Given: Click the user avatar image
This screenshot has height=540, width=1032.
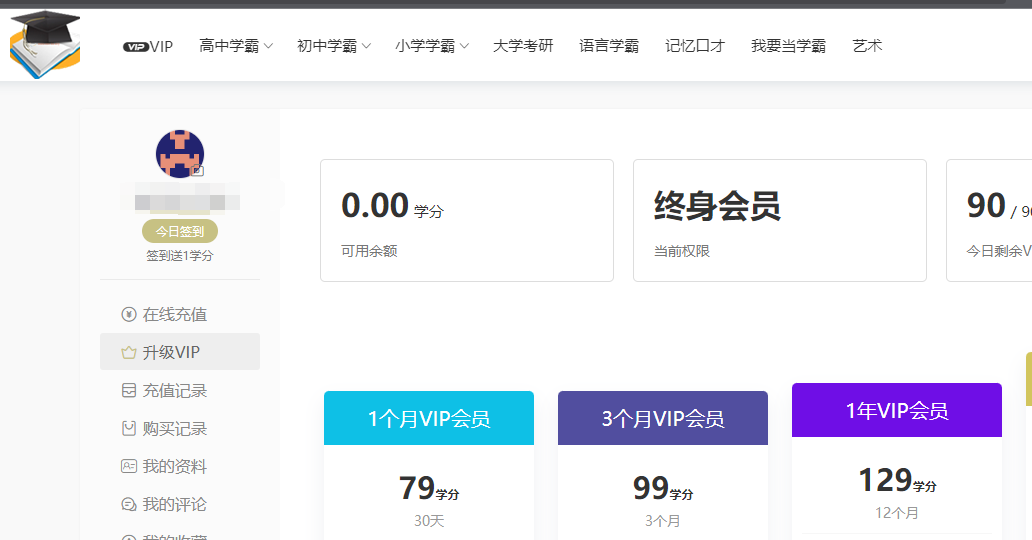Looking at the screenshot, I should pos(180,154).
